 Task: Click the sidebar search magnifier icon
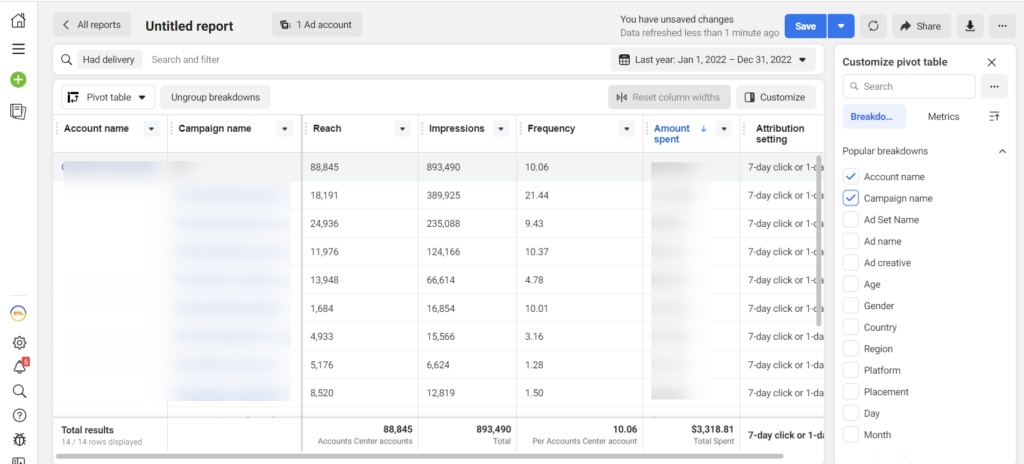coord(19,391)
